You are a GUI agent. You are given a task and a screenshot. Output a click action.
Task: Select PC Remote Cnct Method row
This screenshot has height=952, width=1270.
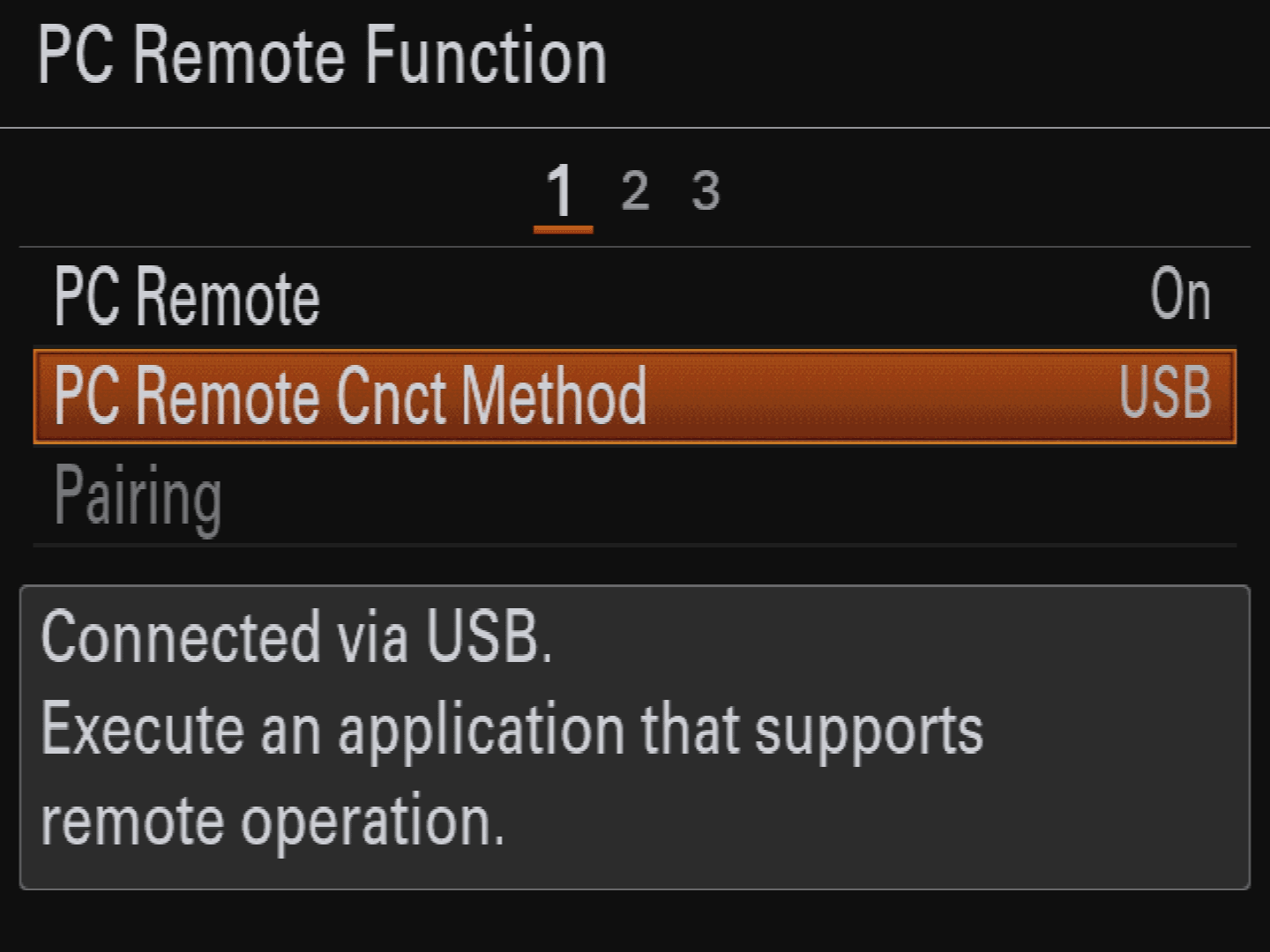pos(634,397)
